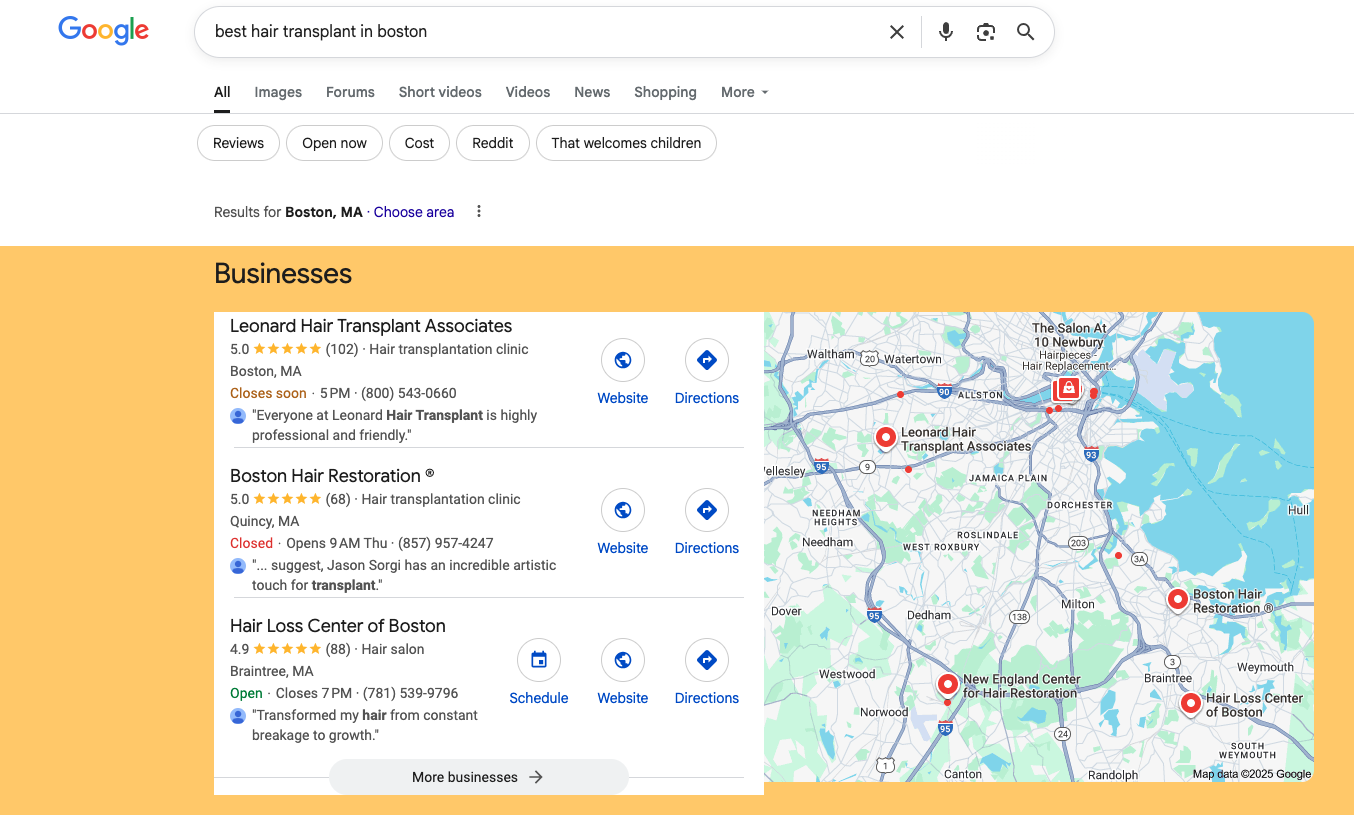Click reviewer avatar in Boston Hair Restoration review

pos(238,565)
